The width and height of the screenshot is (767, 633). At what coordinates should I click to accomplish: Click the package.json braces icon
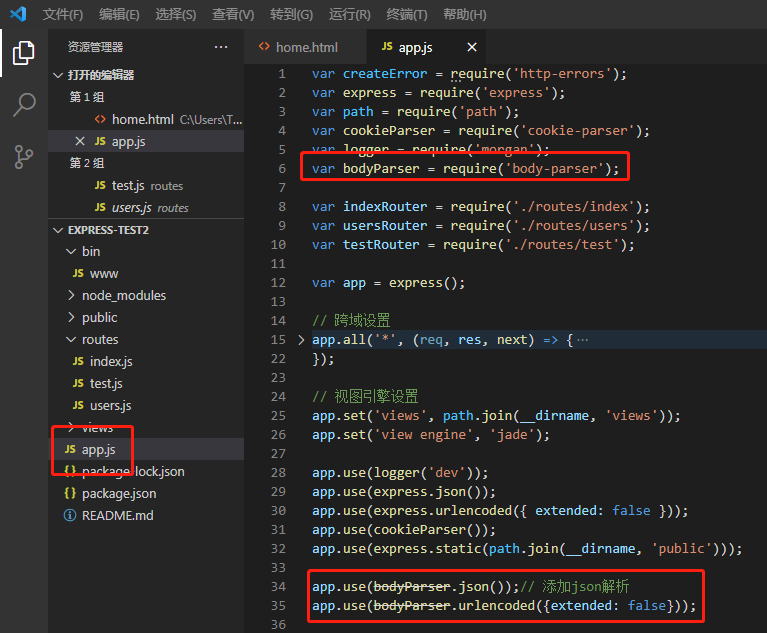[70, 493]
